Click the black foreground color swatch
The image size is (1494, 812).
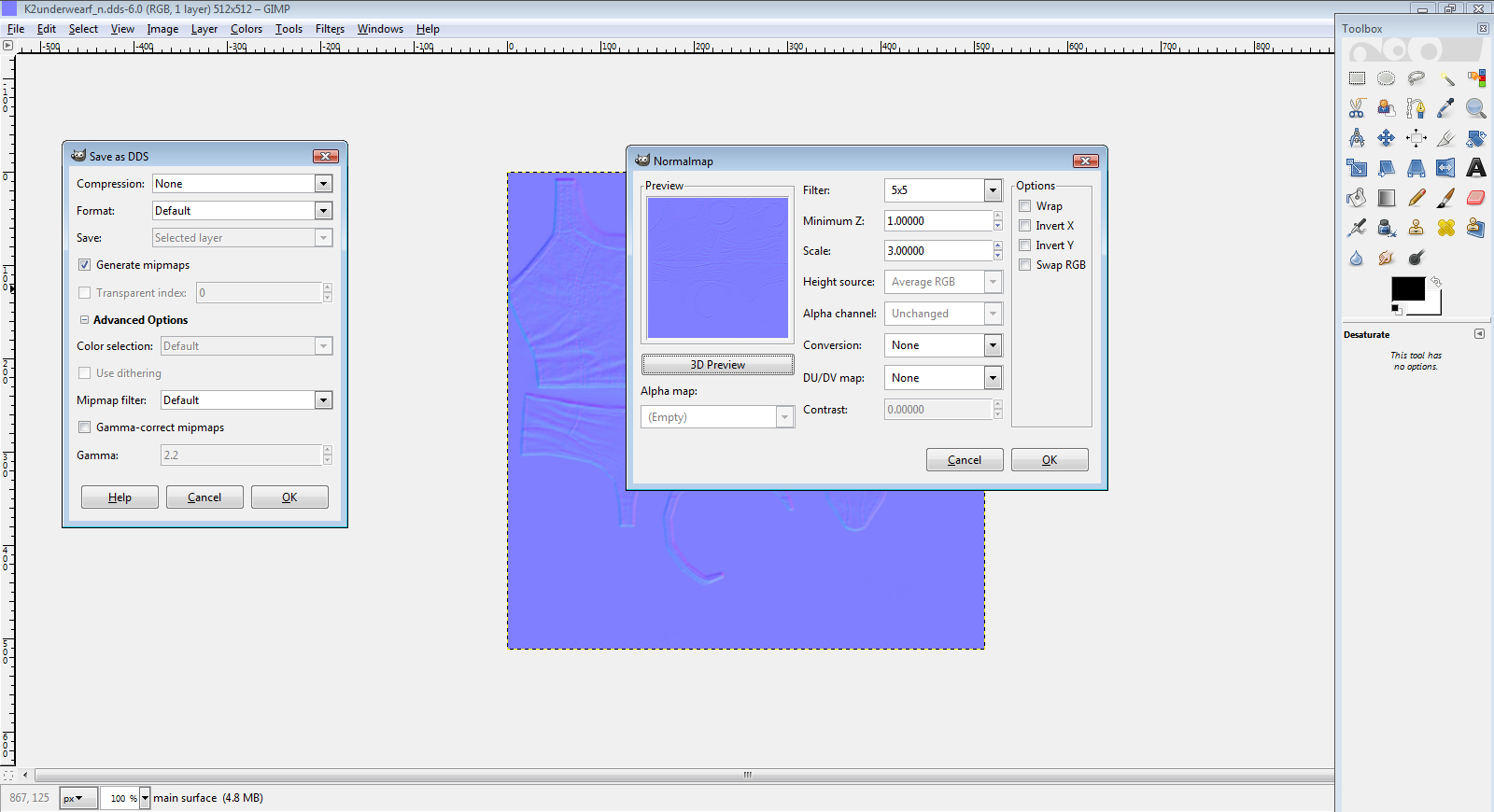point(1407,288)
